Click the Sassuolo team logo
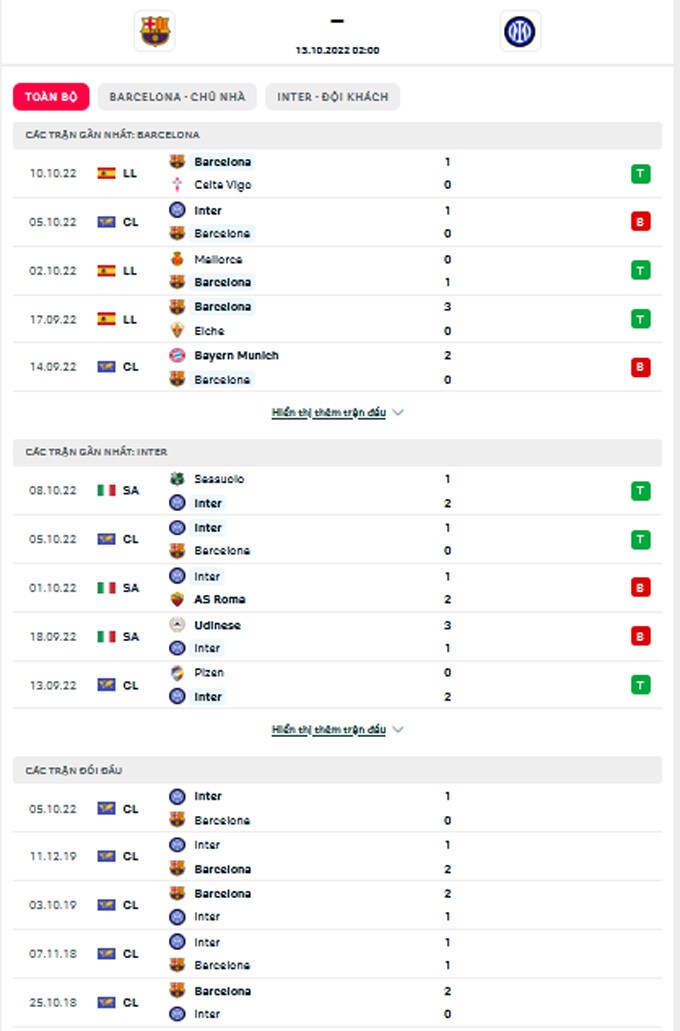Image resolution: width=680 pixels, height=1031 pixels. click(177, 479)
